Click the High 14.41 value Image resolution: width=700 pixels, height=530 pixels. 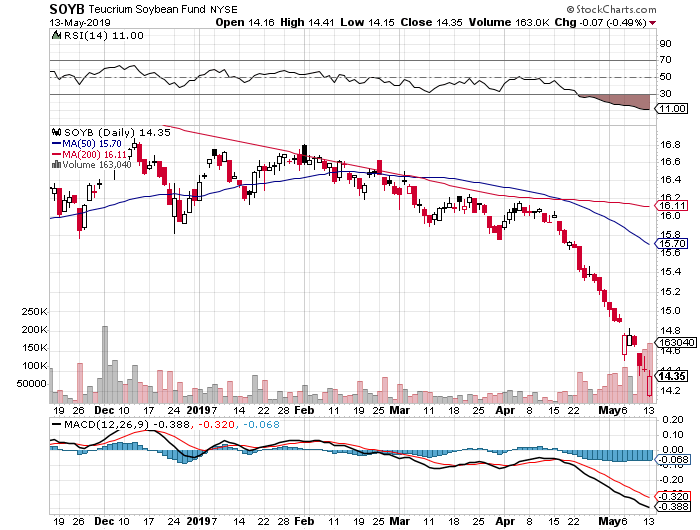click(x=307, y=22)
